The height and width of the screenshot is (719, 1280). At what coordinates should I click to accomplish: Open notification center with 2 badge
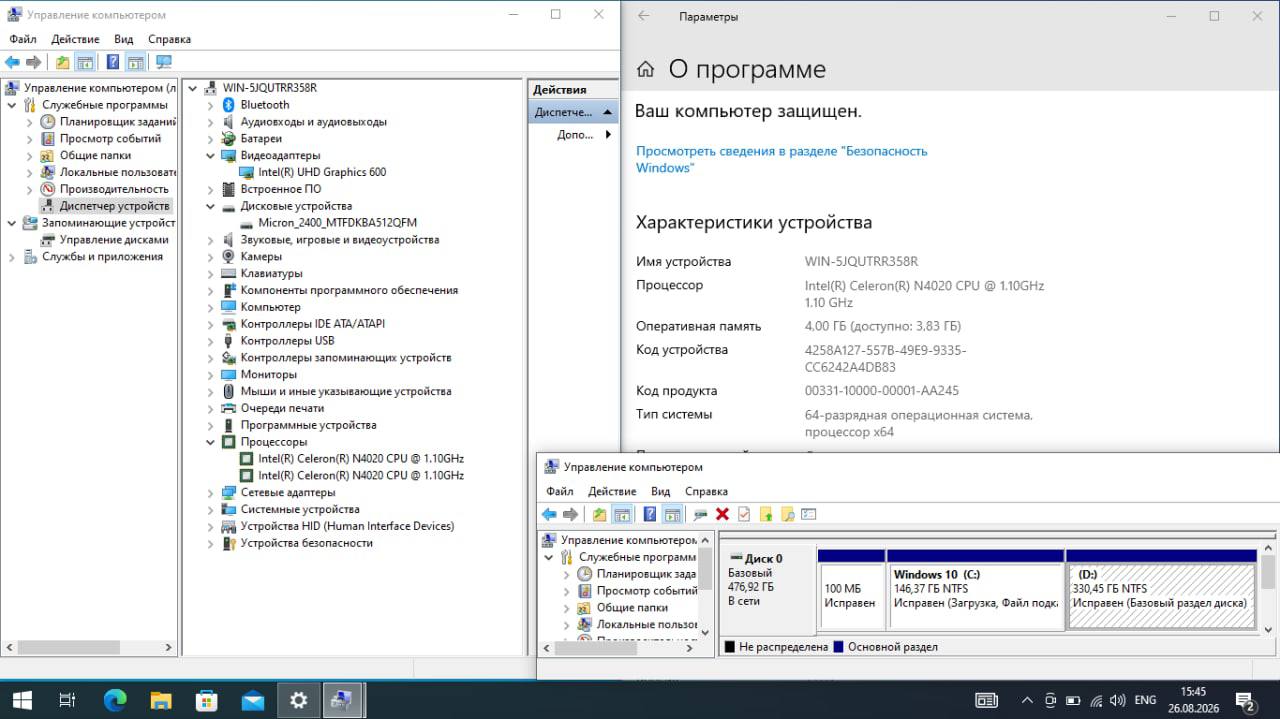click(x=1246, y=700)
